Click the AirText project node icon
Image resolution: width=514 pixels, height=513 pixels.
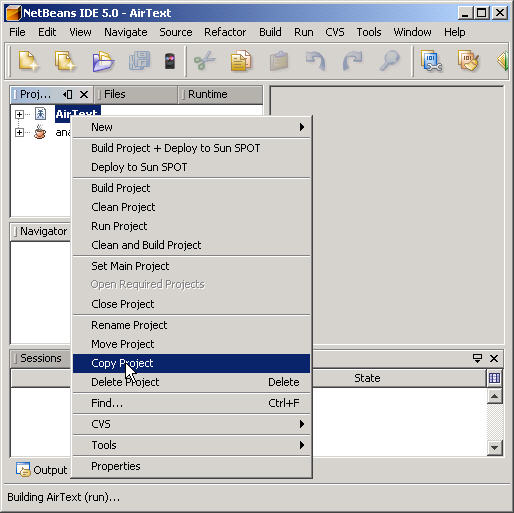click(40, 114)
